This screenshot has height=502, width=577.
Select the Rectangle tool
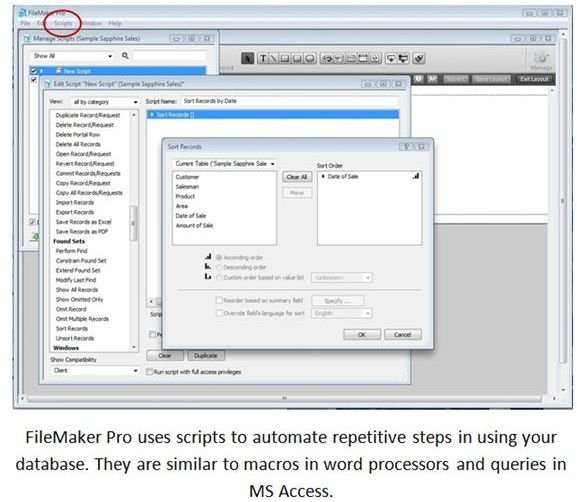[285, 58]
